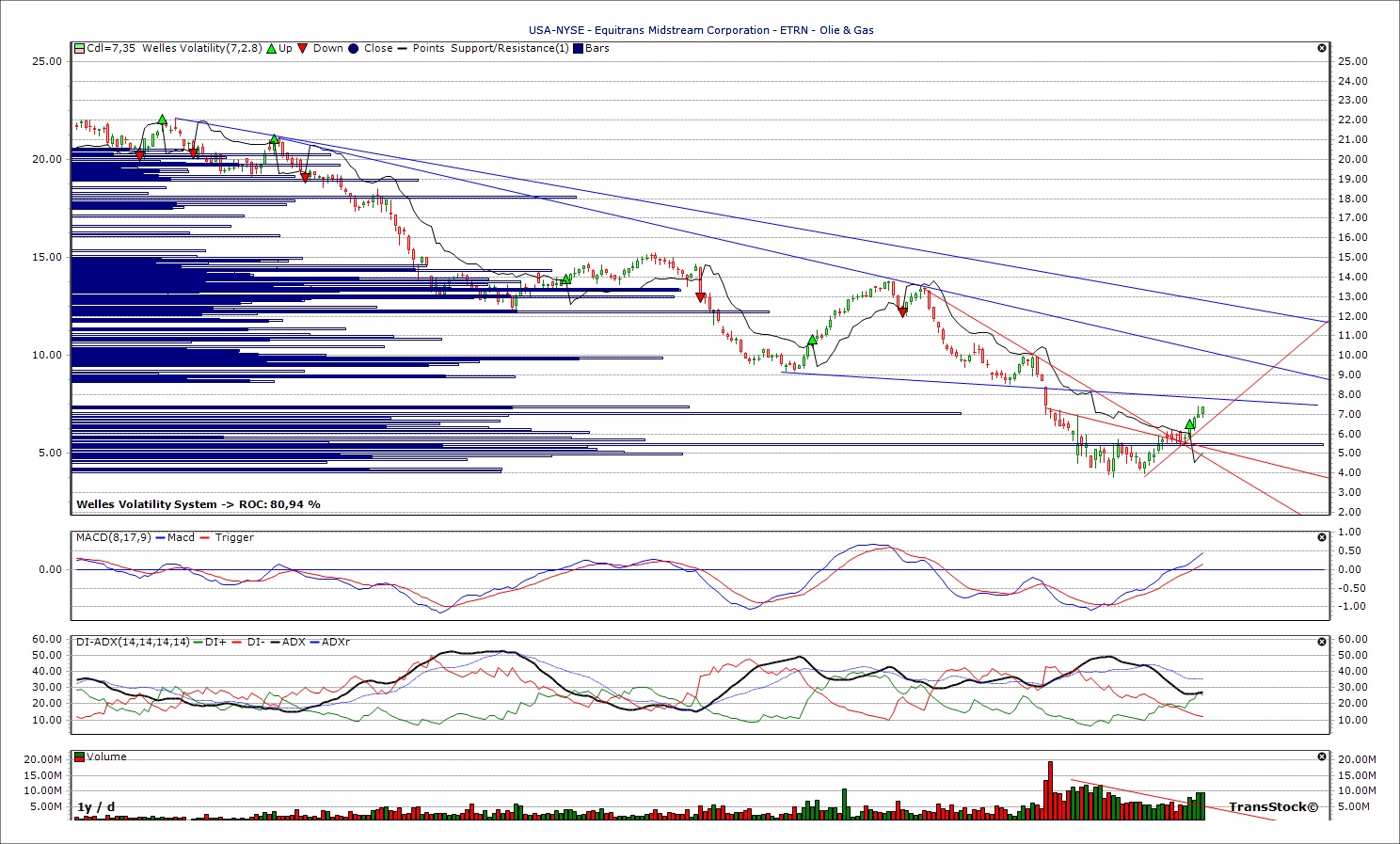Click the blue Bars square legend icon
1400x844 pixels.
[x=578, y=48]
